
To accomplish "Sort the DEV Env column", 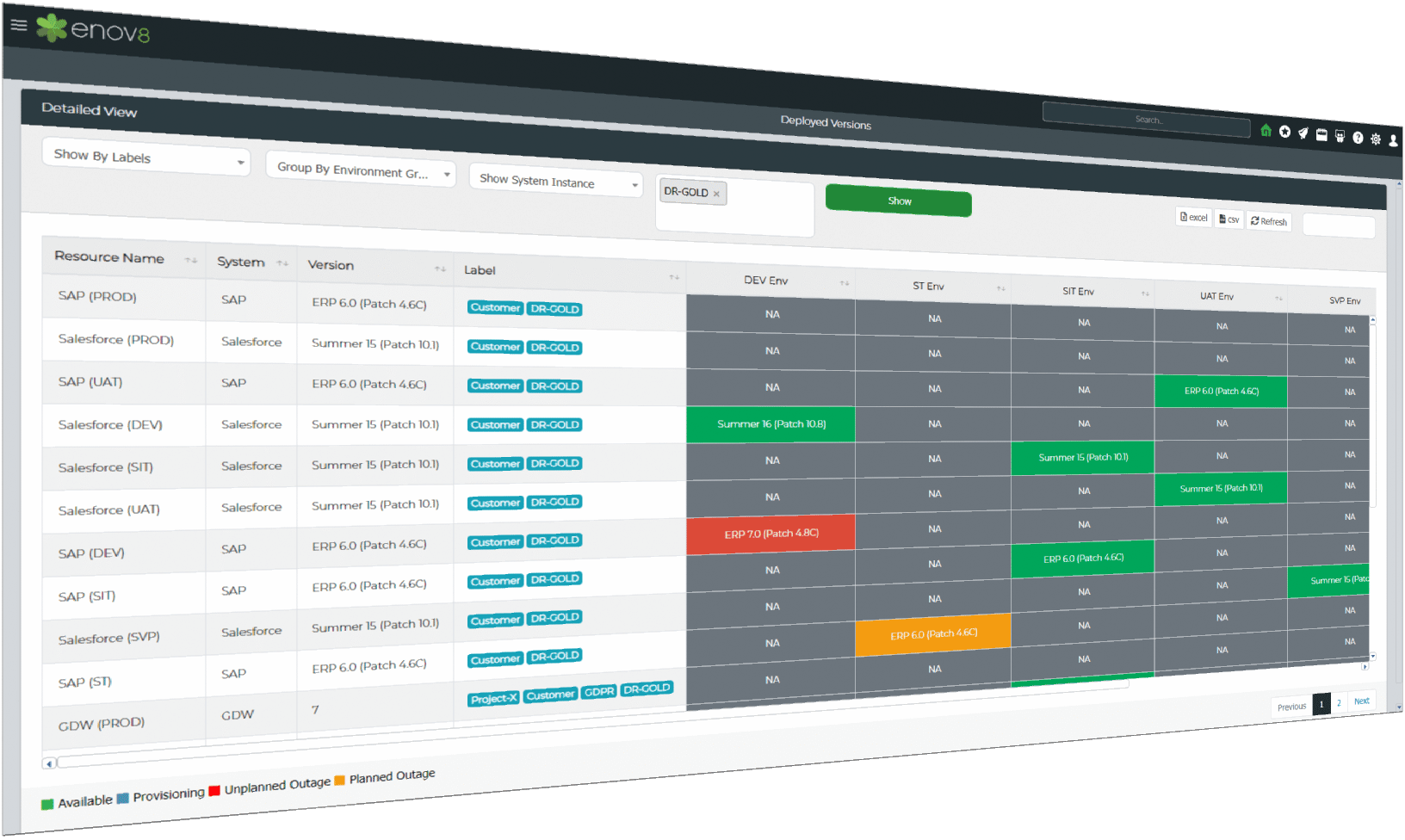I will [845, 282].
